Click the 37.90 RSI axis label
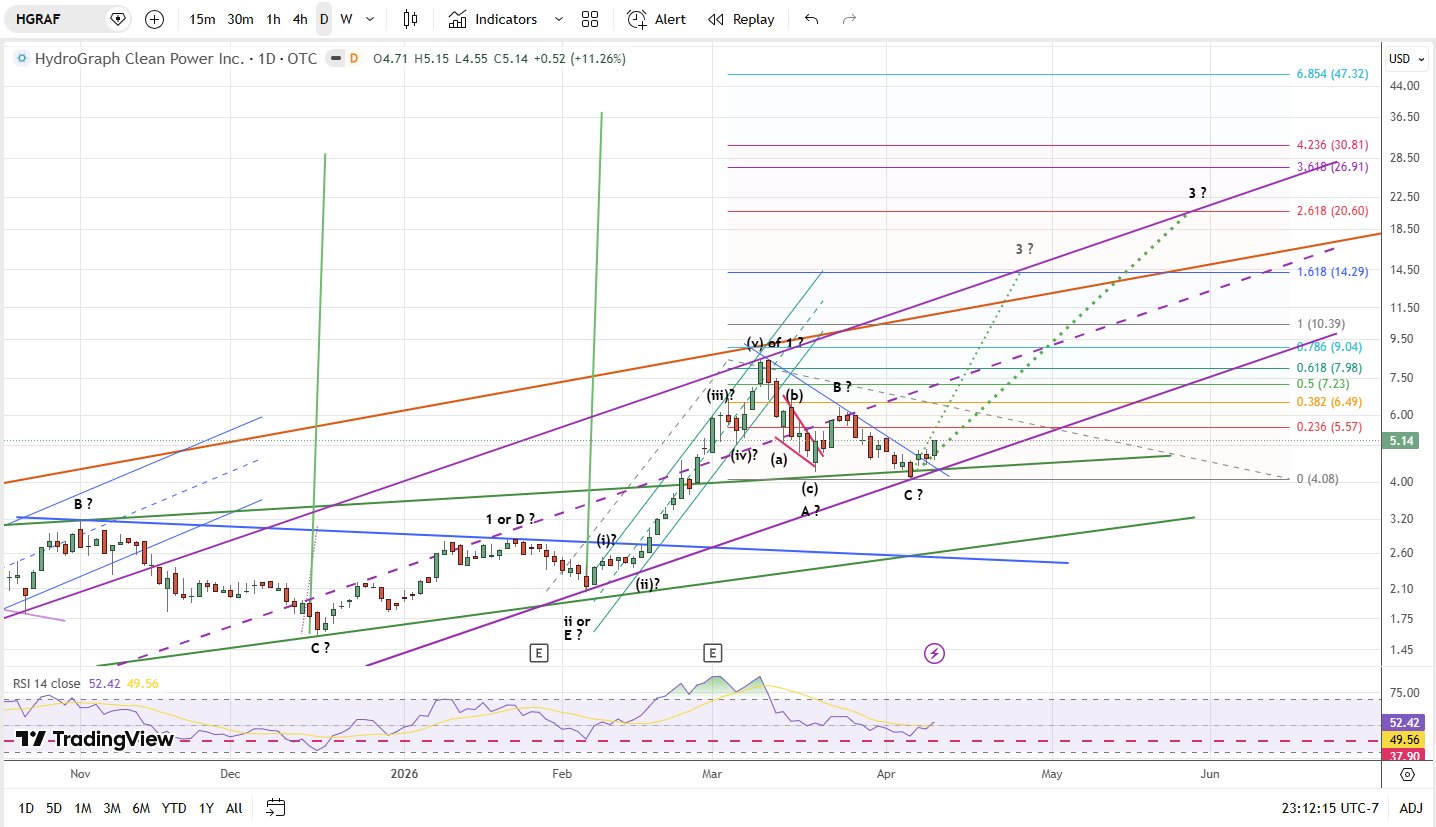This screenshot has height=827, width=1436. click(x=1403, y=755)
